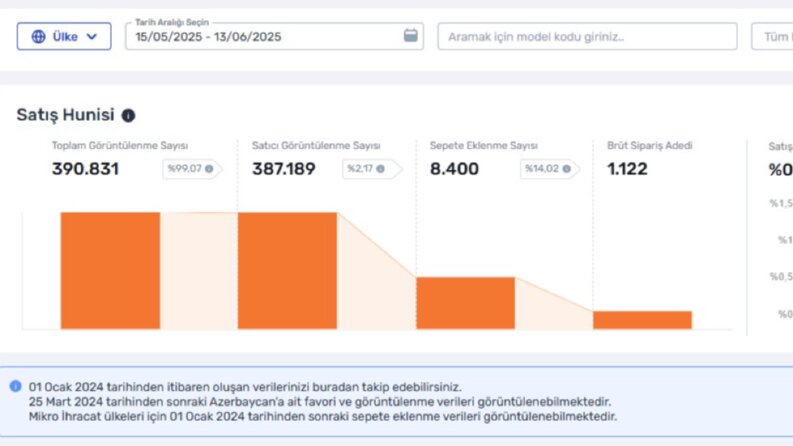
Task: Open the Ülke country dropdown
Action: tap(64, 36)
